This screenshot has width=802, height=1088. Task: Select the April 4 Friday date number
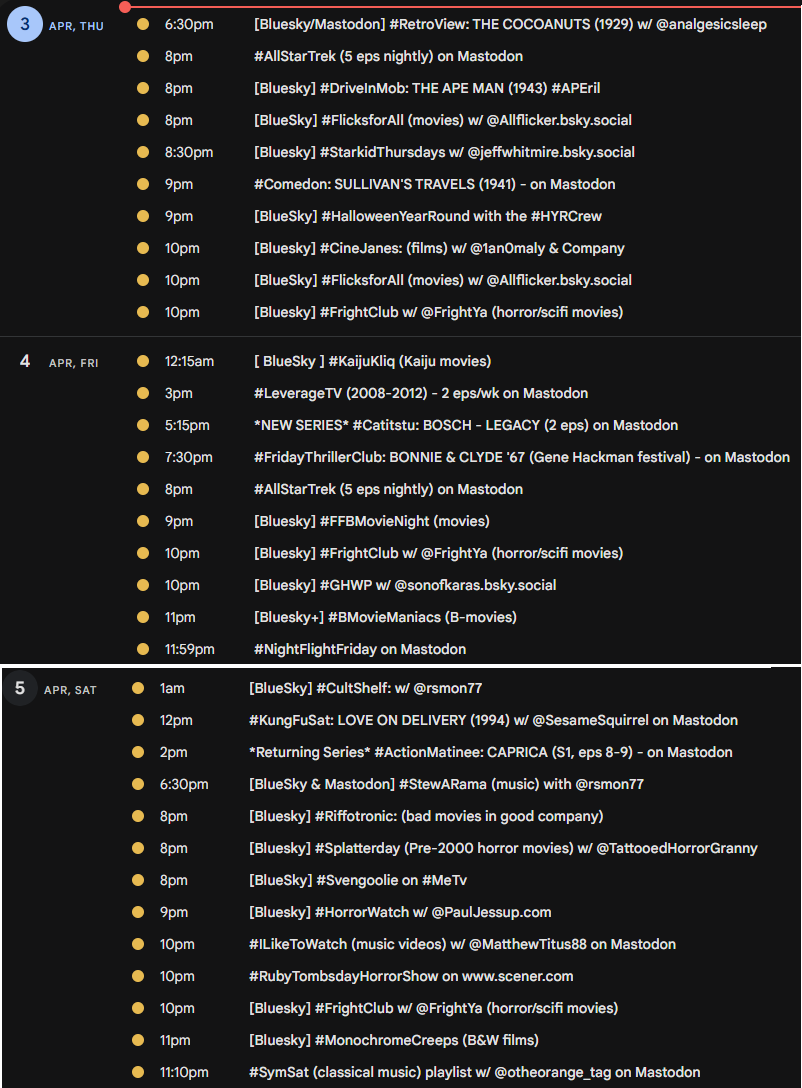25,362
